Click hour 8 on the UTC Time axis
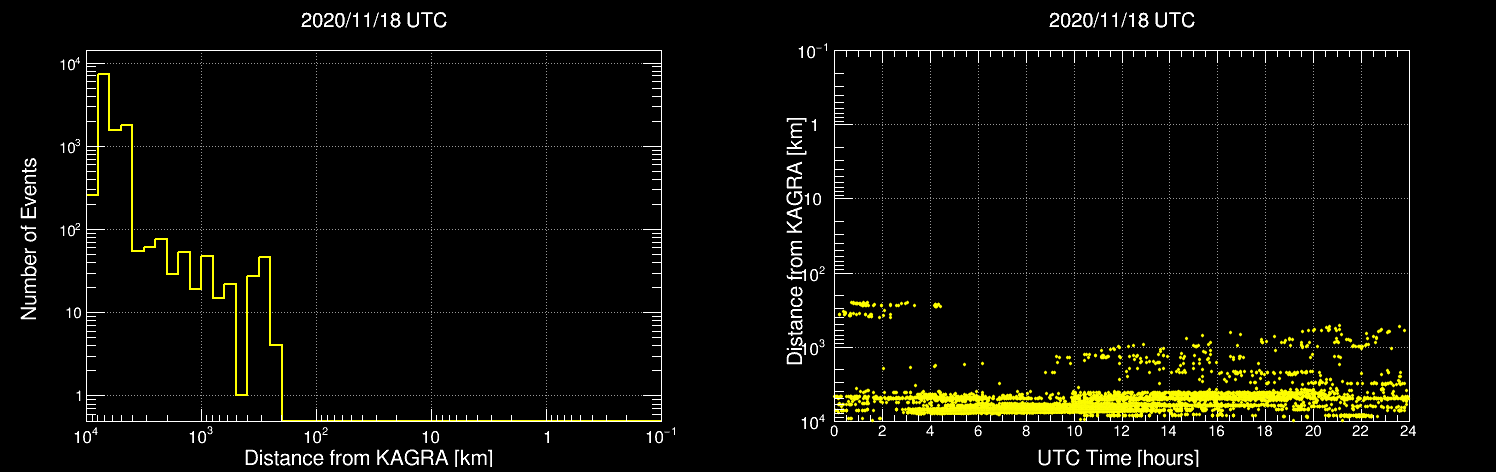The width and height of the screenshot is (1496, 472). (x=1026, y=431)
